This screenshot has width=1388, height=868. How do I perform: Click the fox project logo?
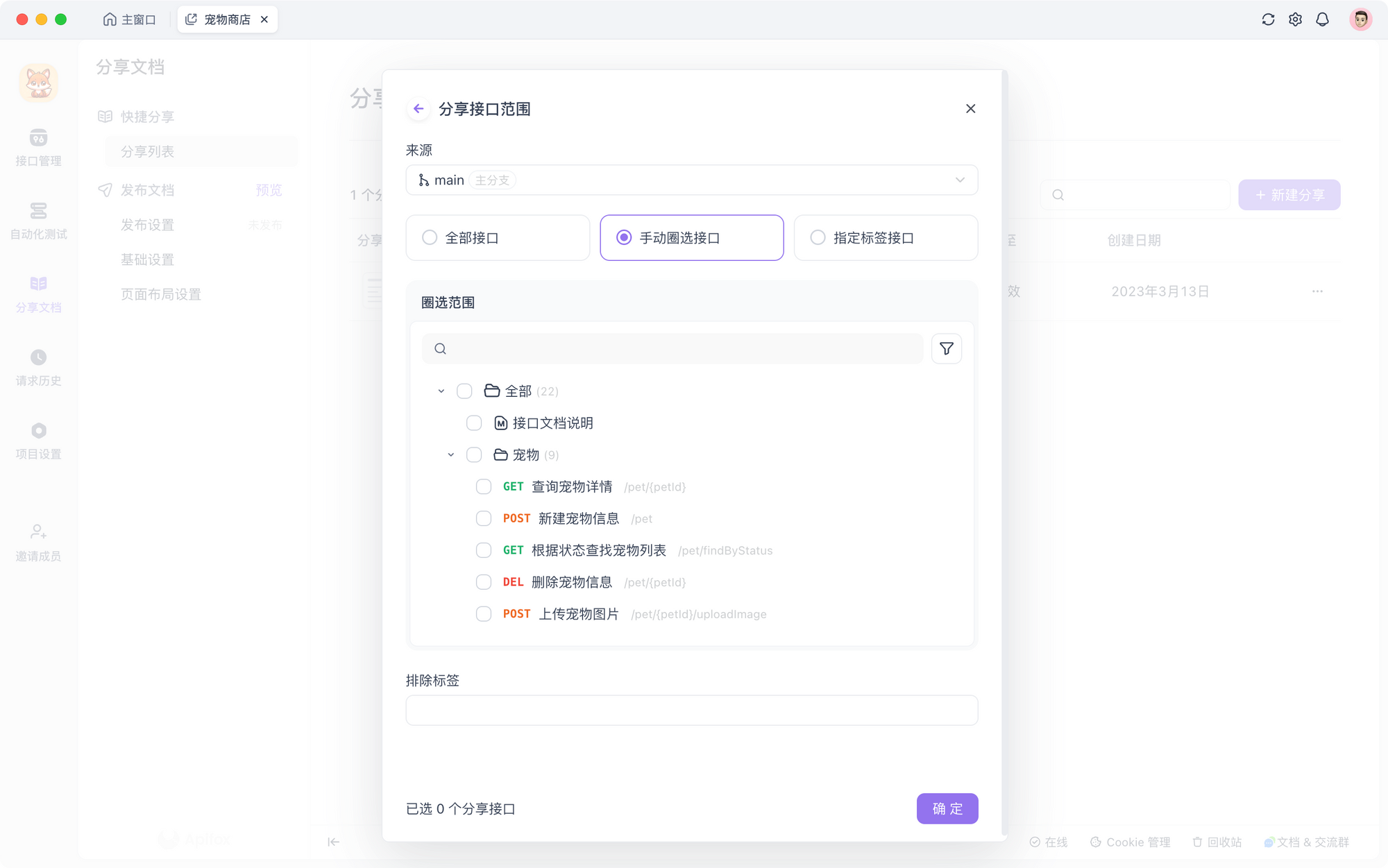(x=38, y=83)
